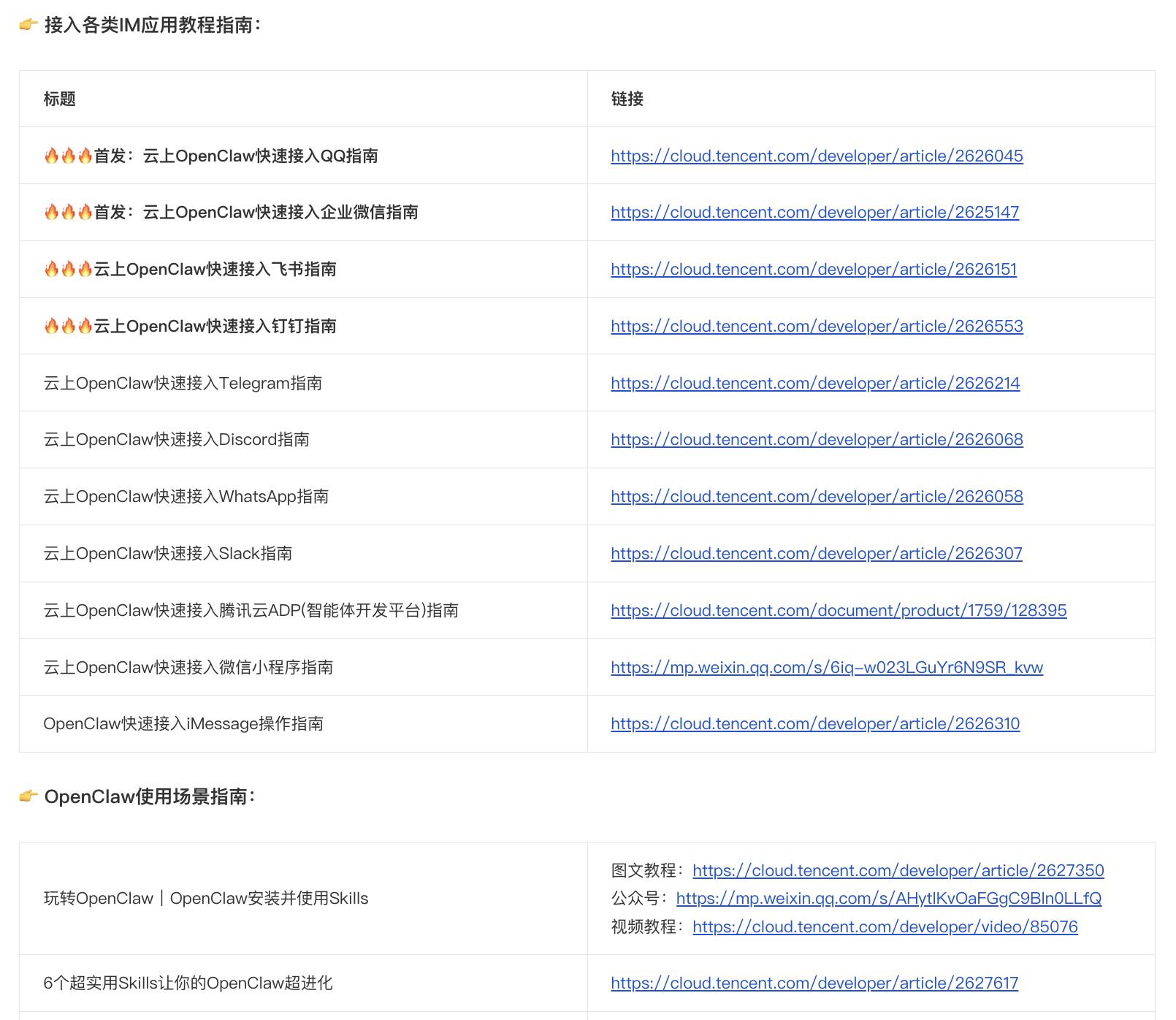Open the 微信小程序指南 weixin link
Screen dimensions: 1176x1020
tap(827, 667)
